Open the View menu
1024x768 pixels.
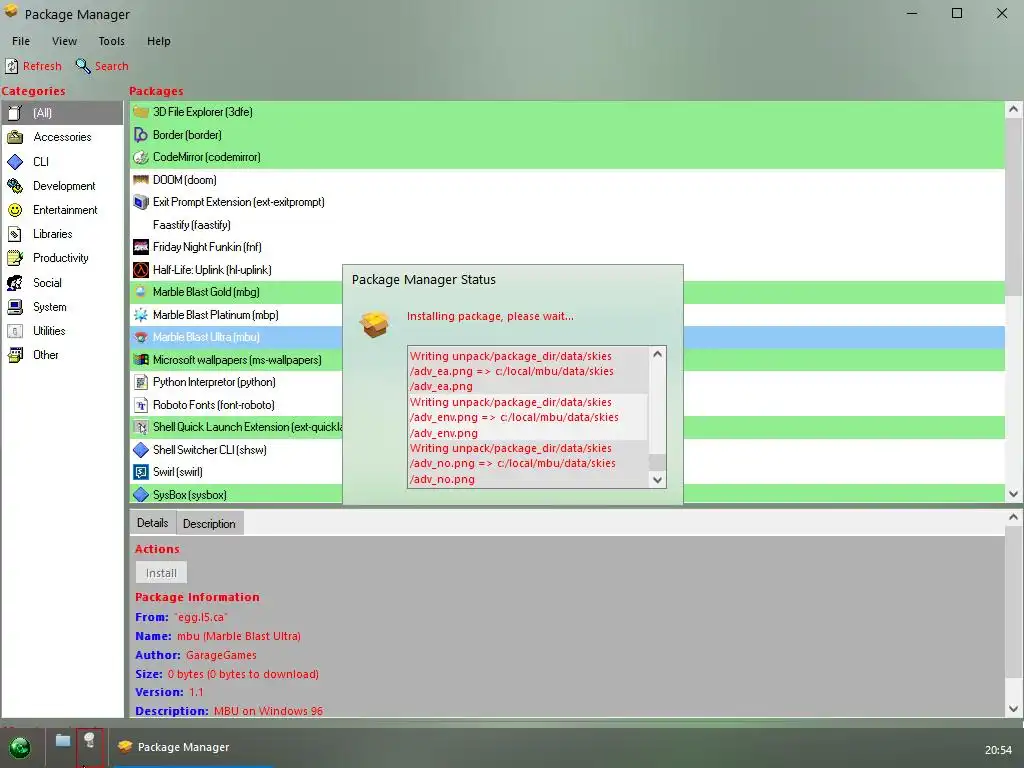(65, 41)
